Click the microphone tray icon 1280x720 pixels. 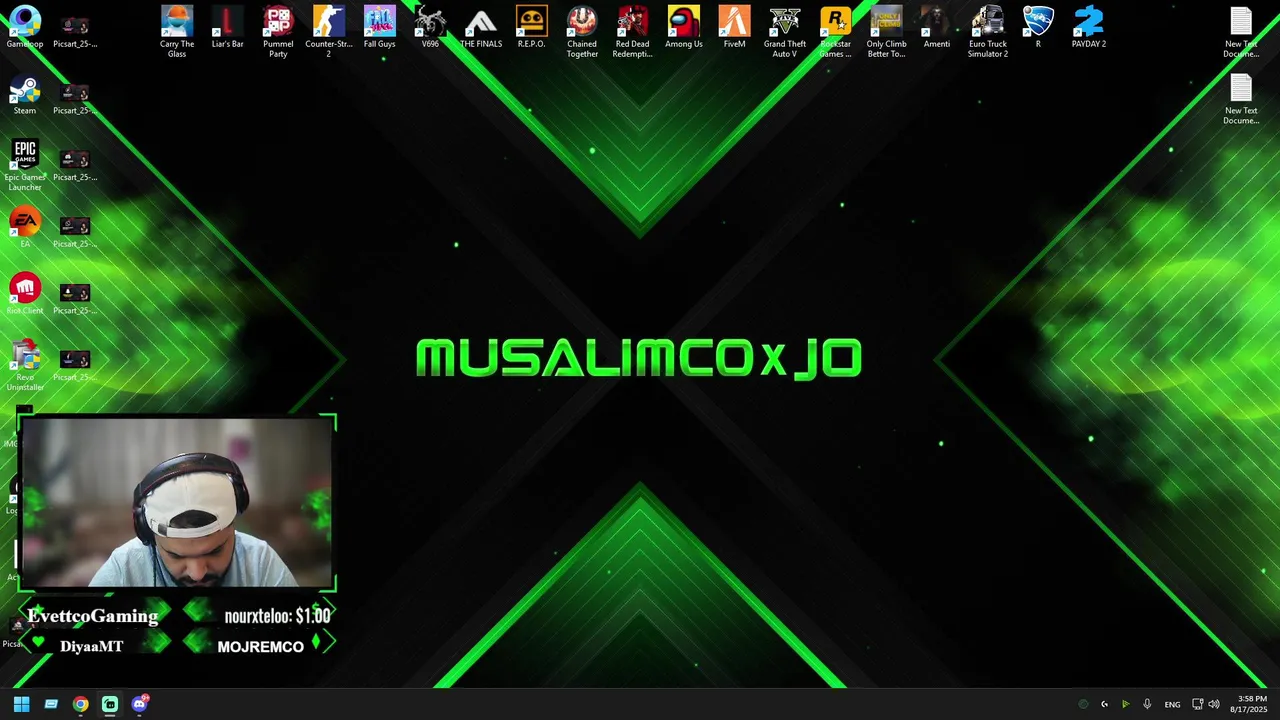1147,704
